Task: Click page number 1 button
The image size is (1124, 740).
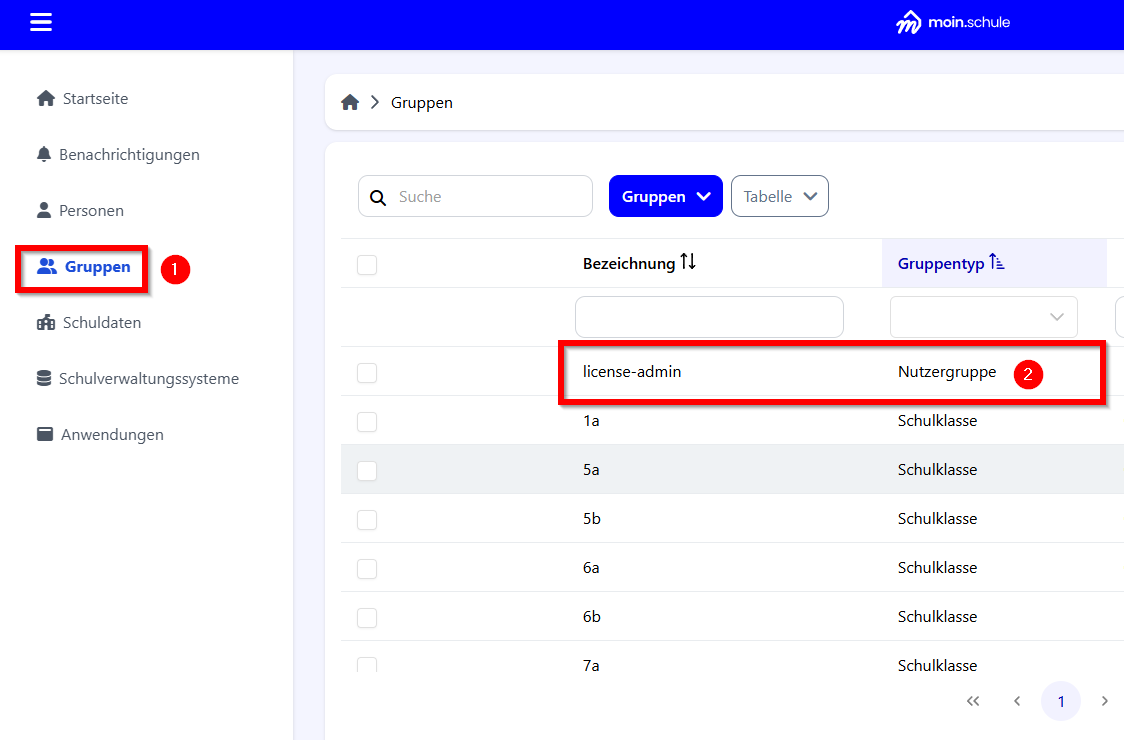Action: click(1061, 701)
